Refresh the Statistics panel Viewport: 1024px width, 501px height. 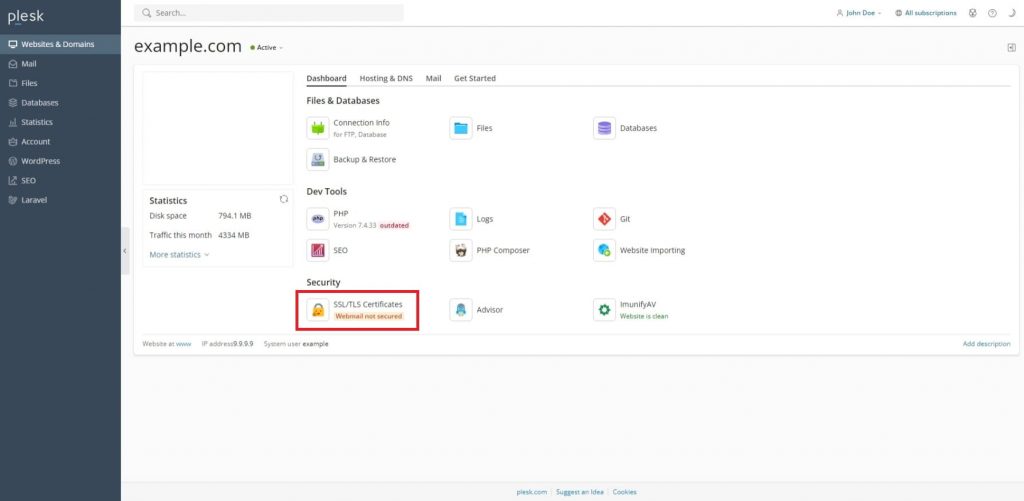[284, 199]
